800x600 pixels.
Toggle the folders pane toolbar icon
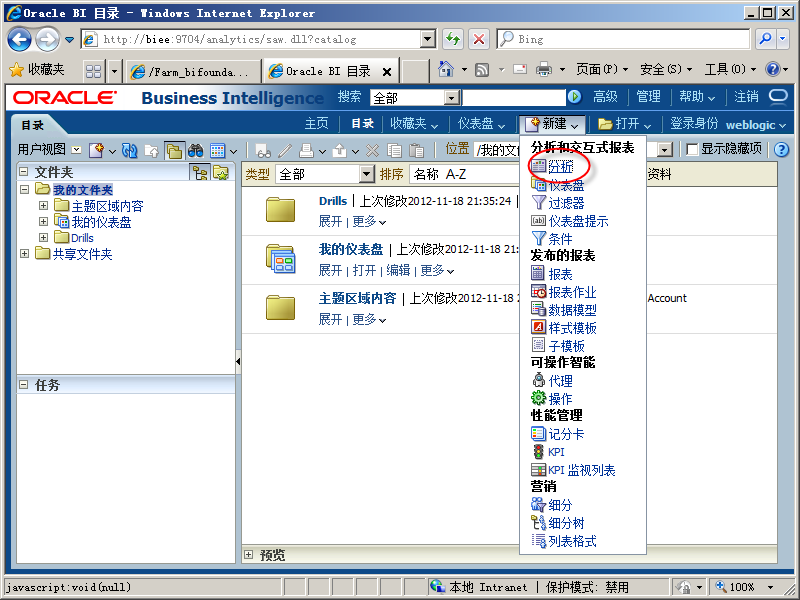click(x=174, y=150)
